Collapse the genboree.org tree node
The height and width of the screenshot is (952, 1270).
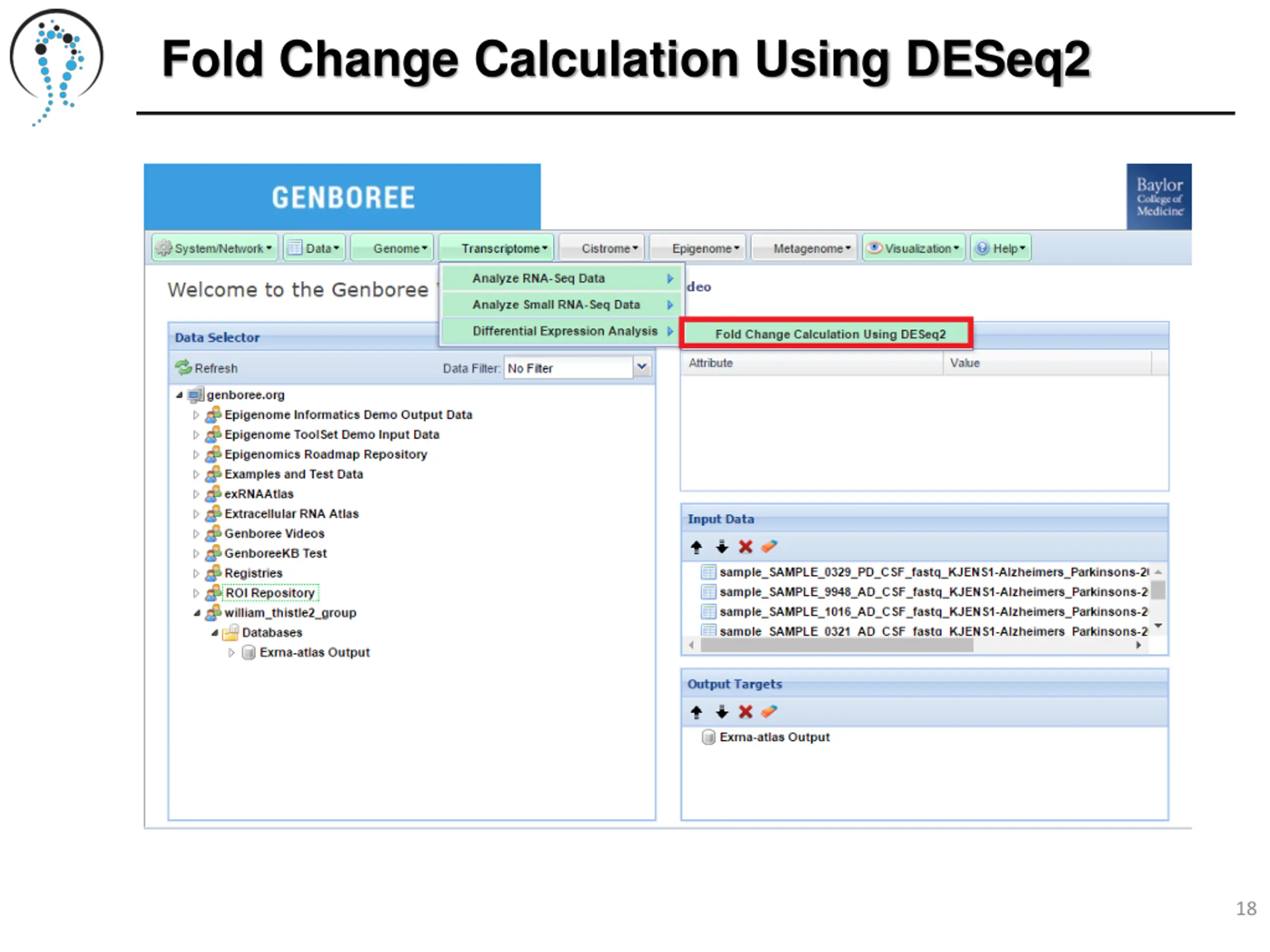pyautogui.click(x=179, y=395)
